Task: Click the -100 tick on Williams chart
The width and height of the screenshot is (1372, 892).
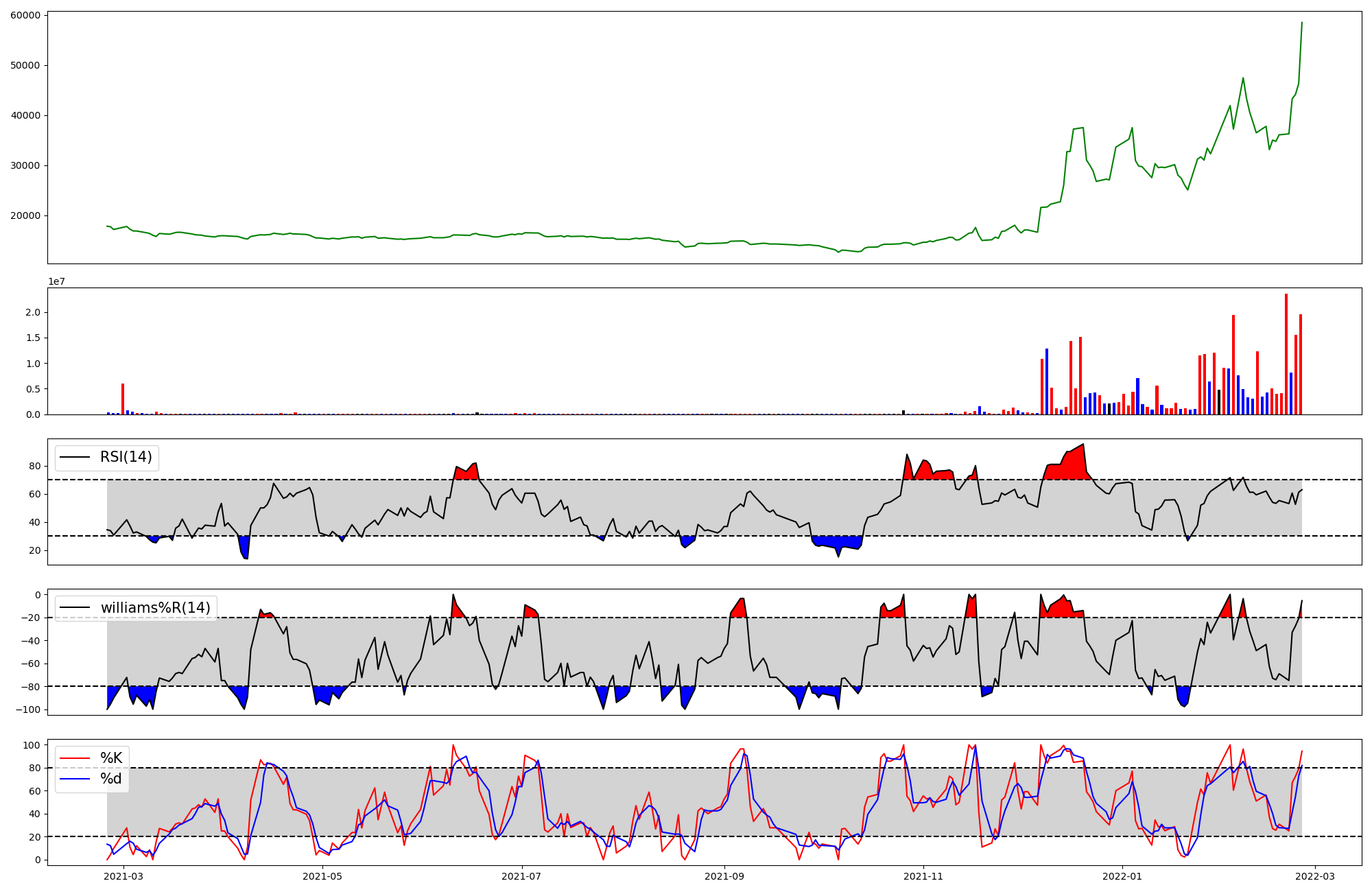Action: [x=29, y=709]
